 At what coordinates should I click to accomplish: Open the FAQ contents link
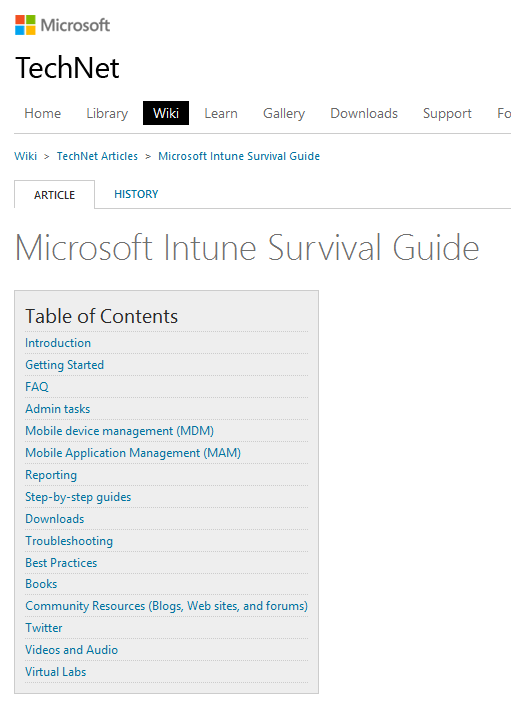click(x=37, y=387)
